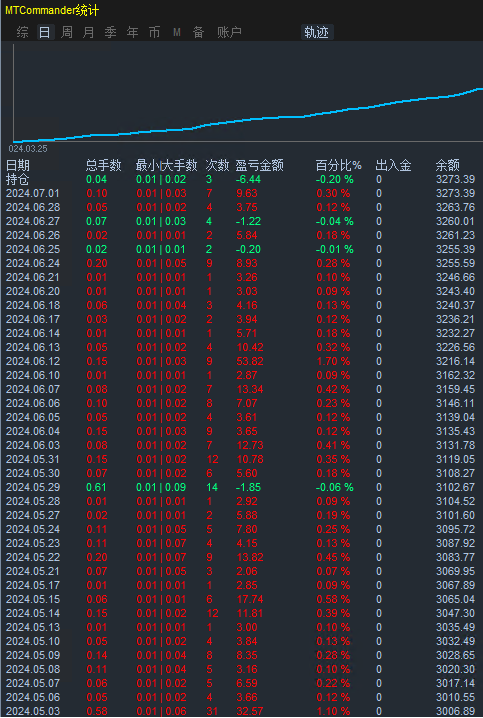Image resolution: width=483 pixels, height=718 pixels.
Task: Click the 百分比% column header
Action: pos(338,165)
